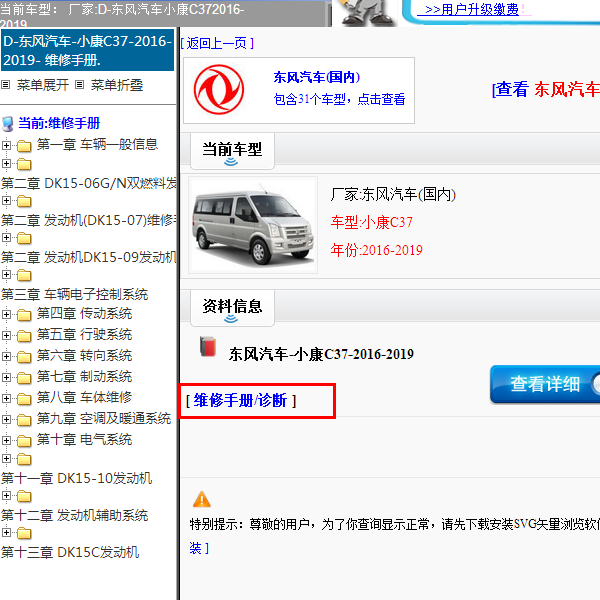Expand 第四章 传动系统 tree node
The image size is (600, 600).
6,314
